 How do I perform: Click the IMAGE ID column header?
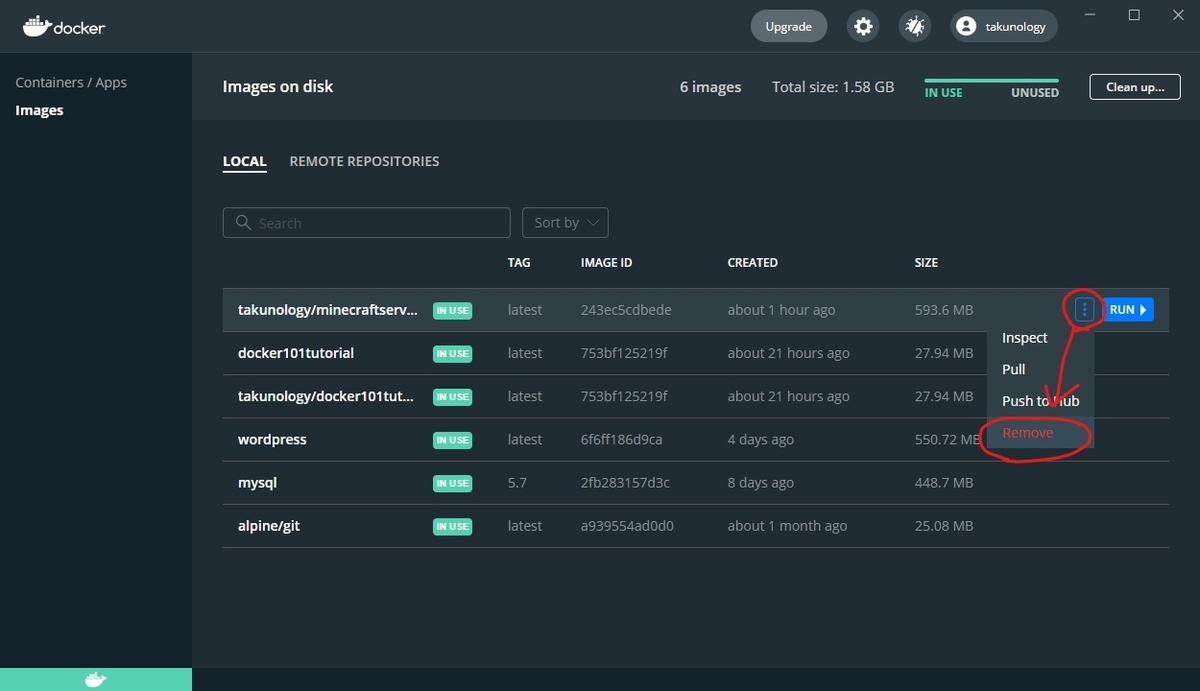[x=607, y=263]
